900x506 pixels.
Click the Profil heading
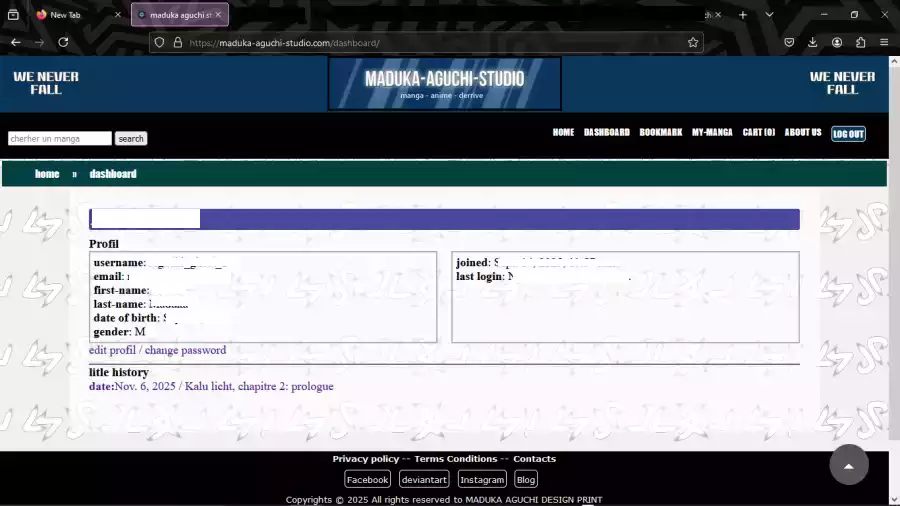point(104,244)
